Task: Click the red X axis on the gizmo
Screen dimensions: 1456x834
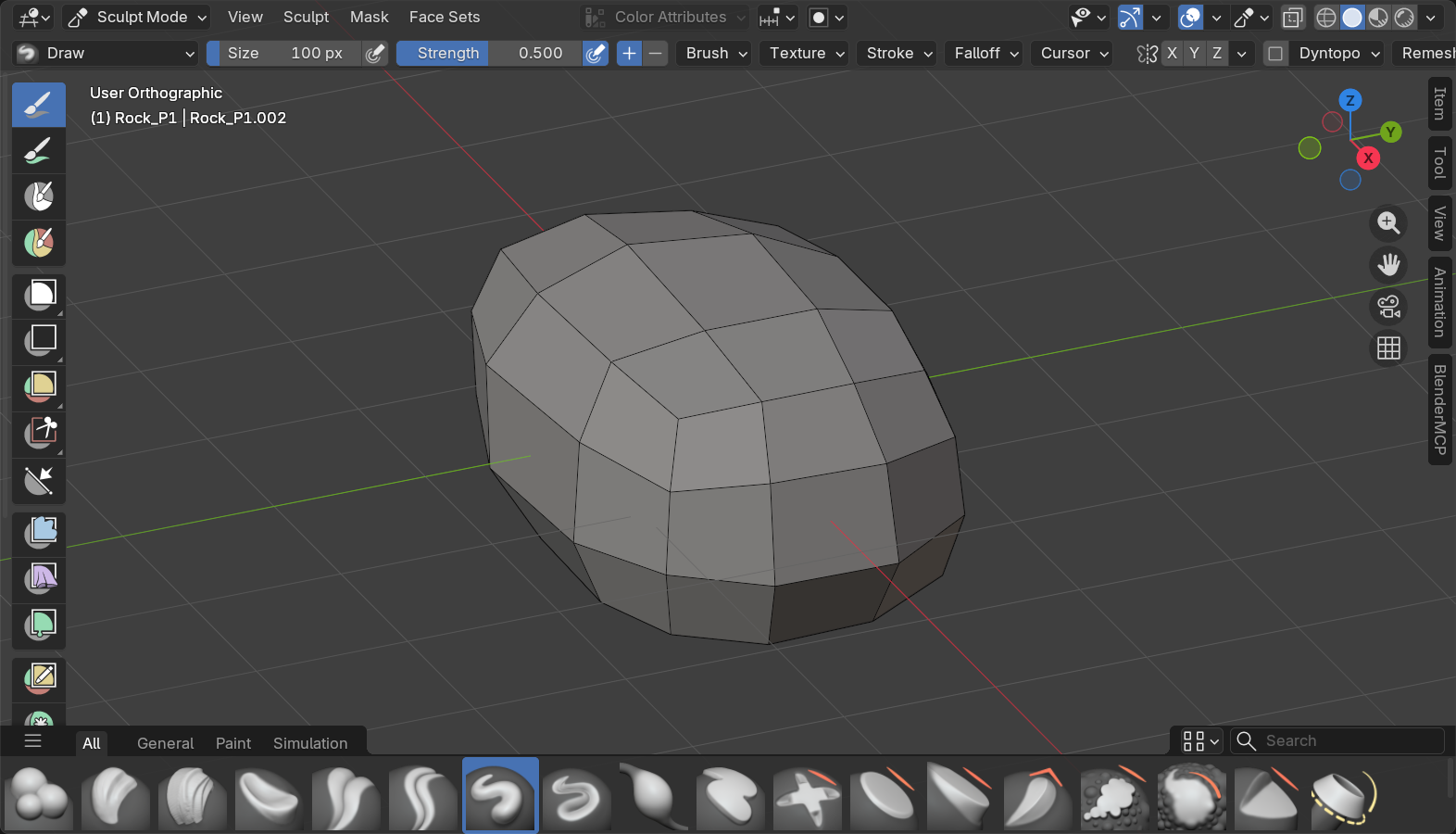Action: pyautogui.click(x=1368, y=158)
